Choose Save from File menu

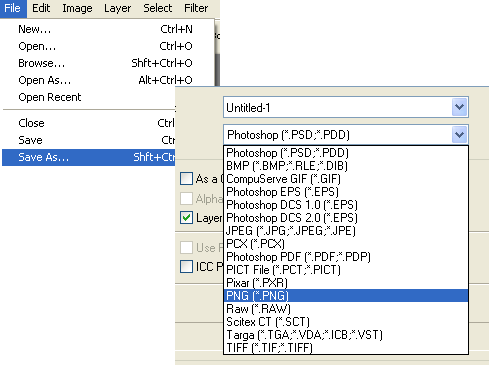[x=89, y=140]
